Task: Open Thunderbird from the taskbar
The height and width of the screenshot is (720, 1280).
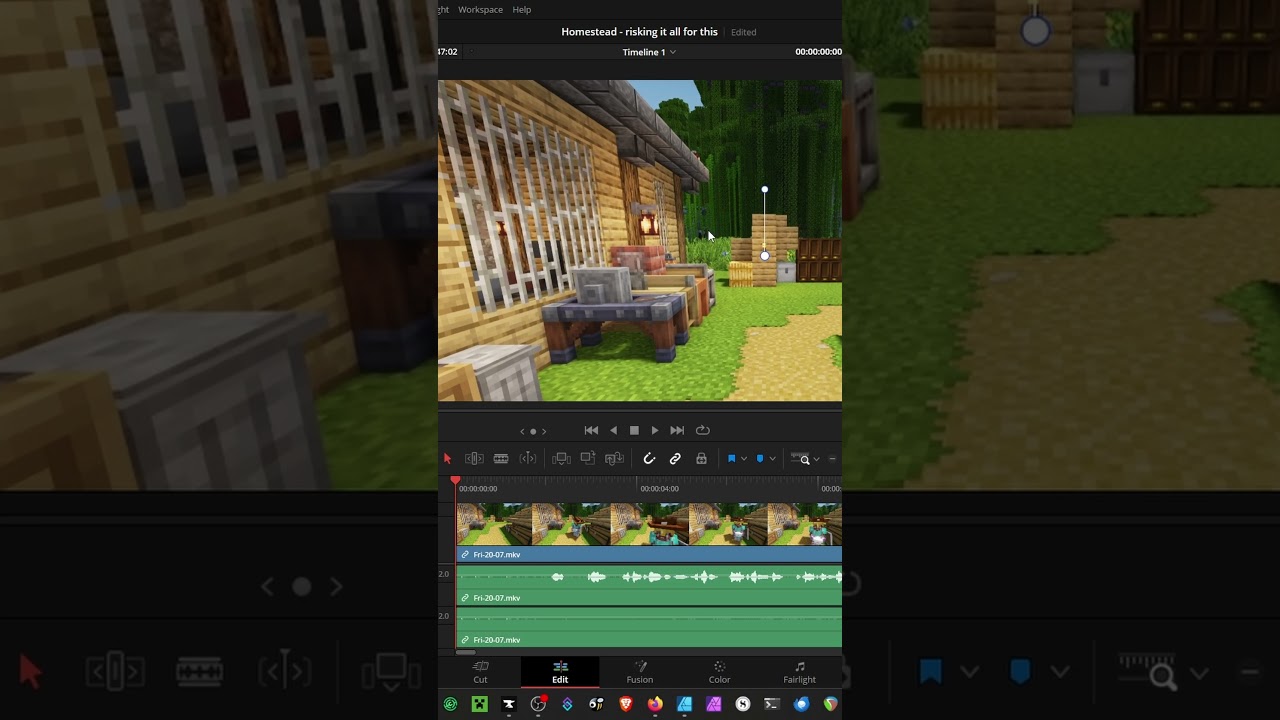Action: pos(801,704)
